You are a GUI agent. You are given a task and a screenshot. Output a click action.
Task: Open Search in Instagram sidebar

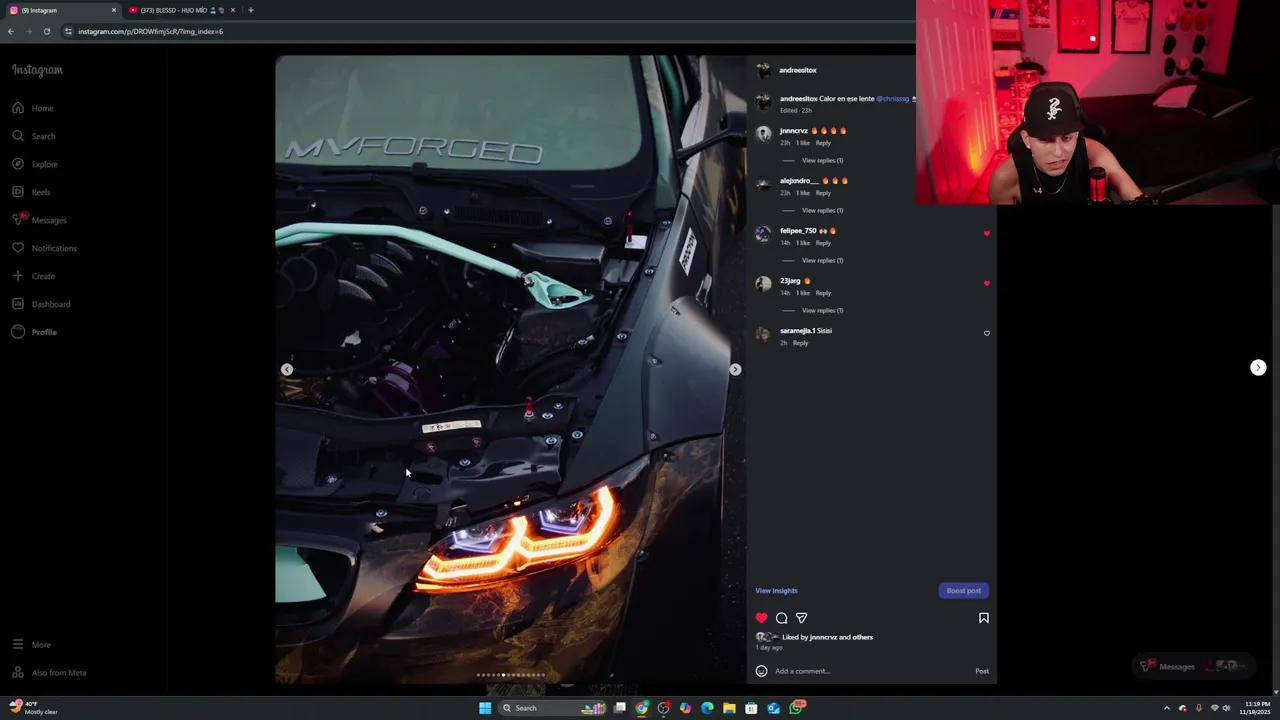tap(34, 136)
